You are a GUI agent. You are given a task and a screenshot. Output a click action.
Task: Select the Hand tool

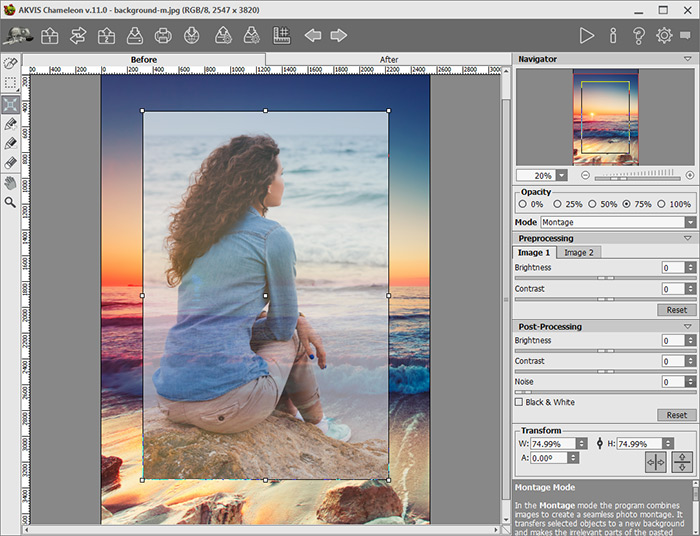(x=10, y=183)
